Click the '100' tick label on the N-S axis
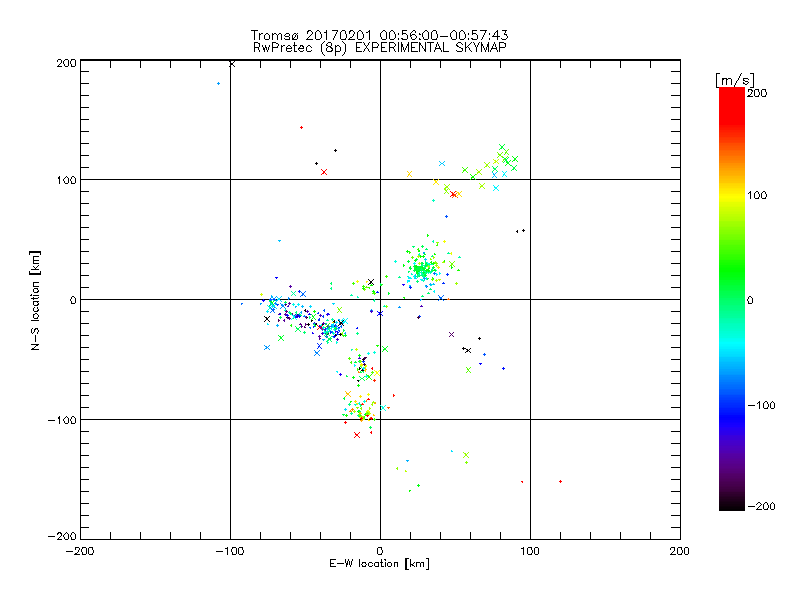This screenshot has width=800, height=600. pyautogui.click(x=66, y=180)
